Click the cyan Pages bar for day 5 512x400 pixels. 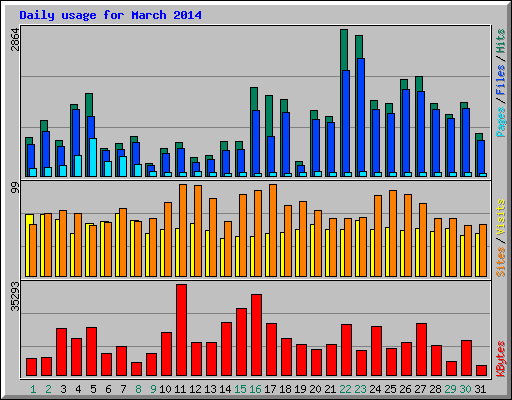tap(93, 157)
